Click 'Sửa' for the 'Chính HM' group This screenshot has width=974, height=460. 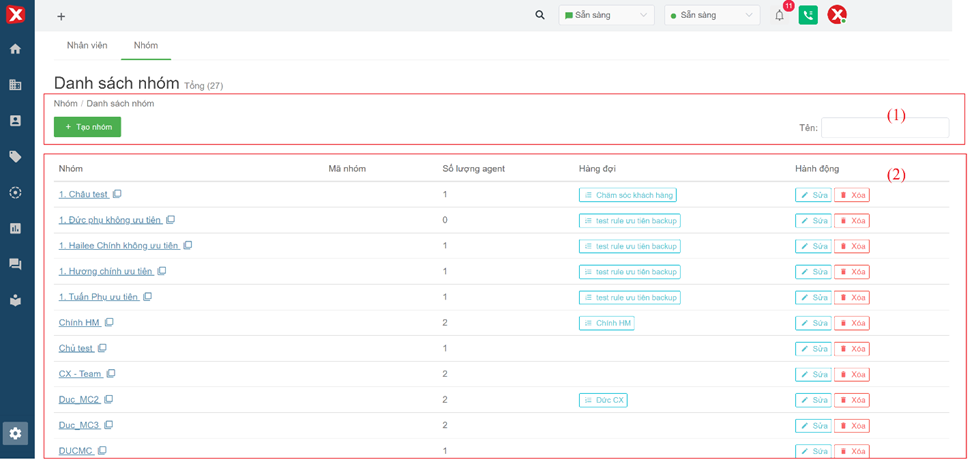click(813, 323)
